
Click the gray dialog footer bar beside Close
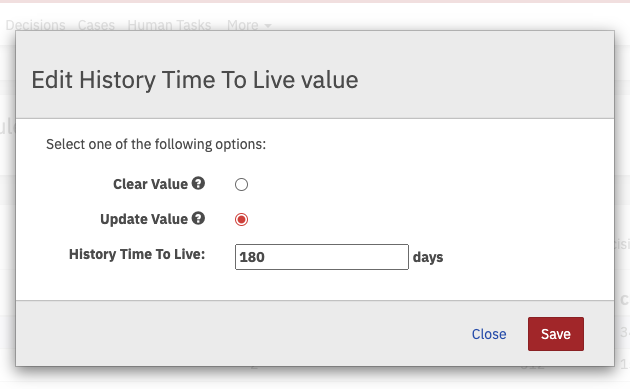pos(241,334)
